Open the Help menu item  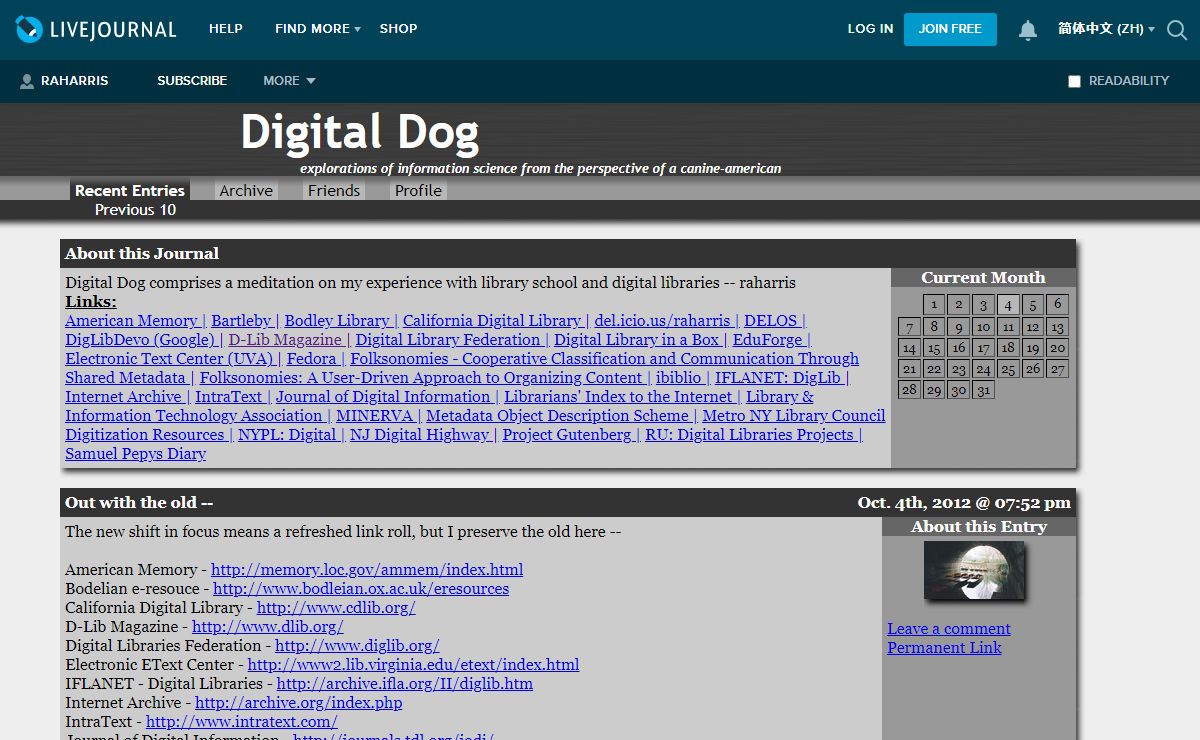pos(226,29)
